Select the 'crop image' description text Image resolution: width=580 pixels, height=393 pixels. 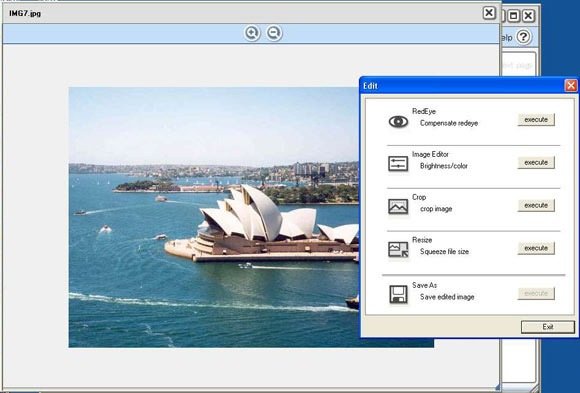click(x=436, y=209)
